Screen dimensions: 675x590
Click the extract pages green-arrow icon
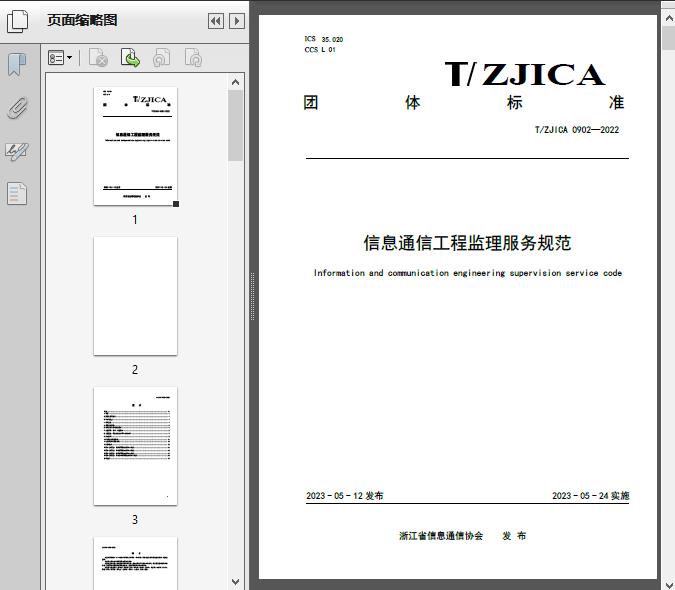coord(130,58)
